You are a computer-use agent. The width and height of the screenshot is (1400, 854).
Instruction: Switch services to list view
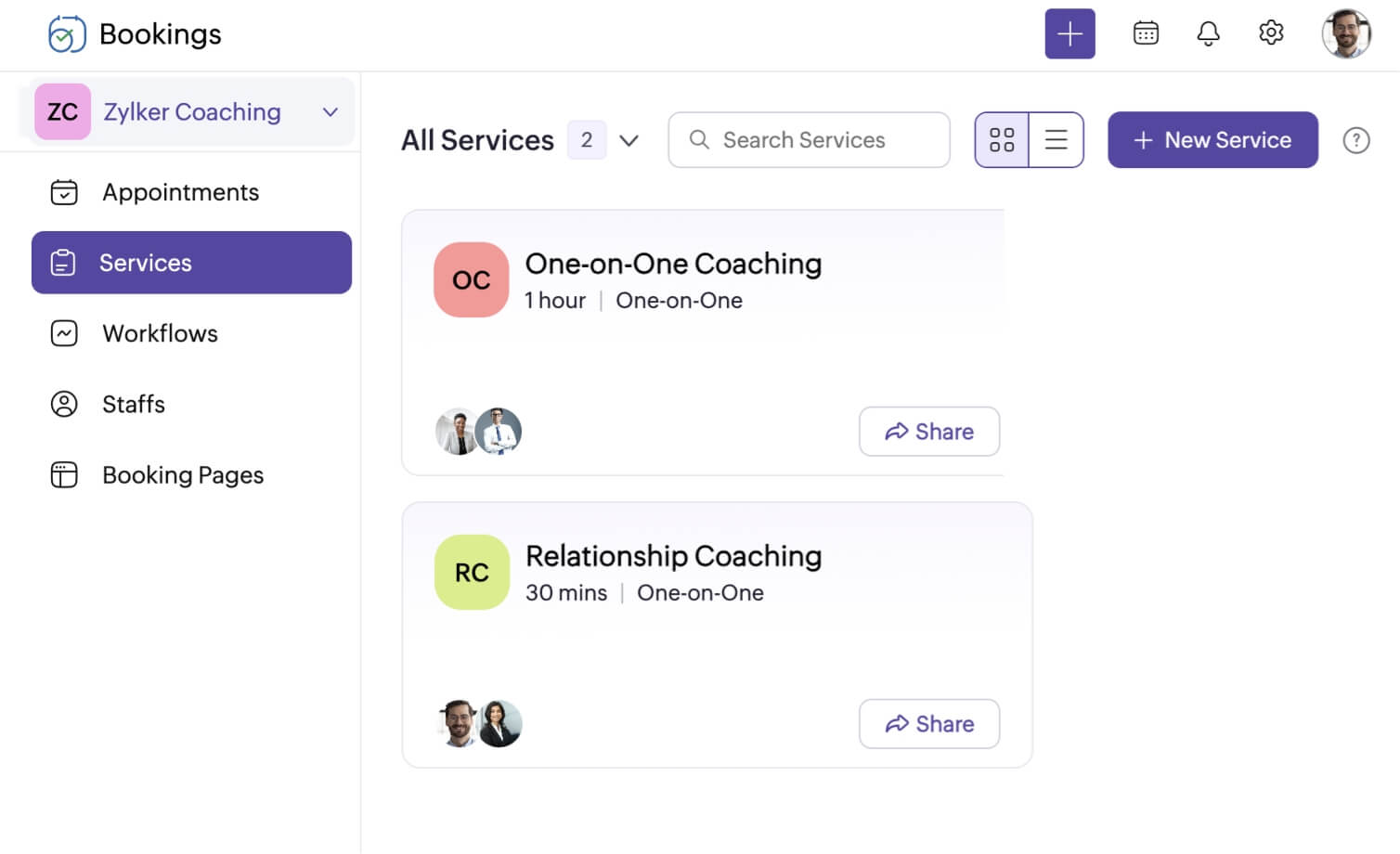tap(1056, 139)
